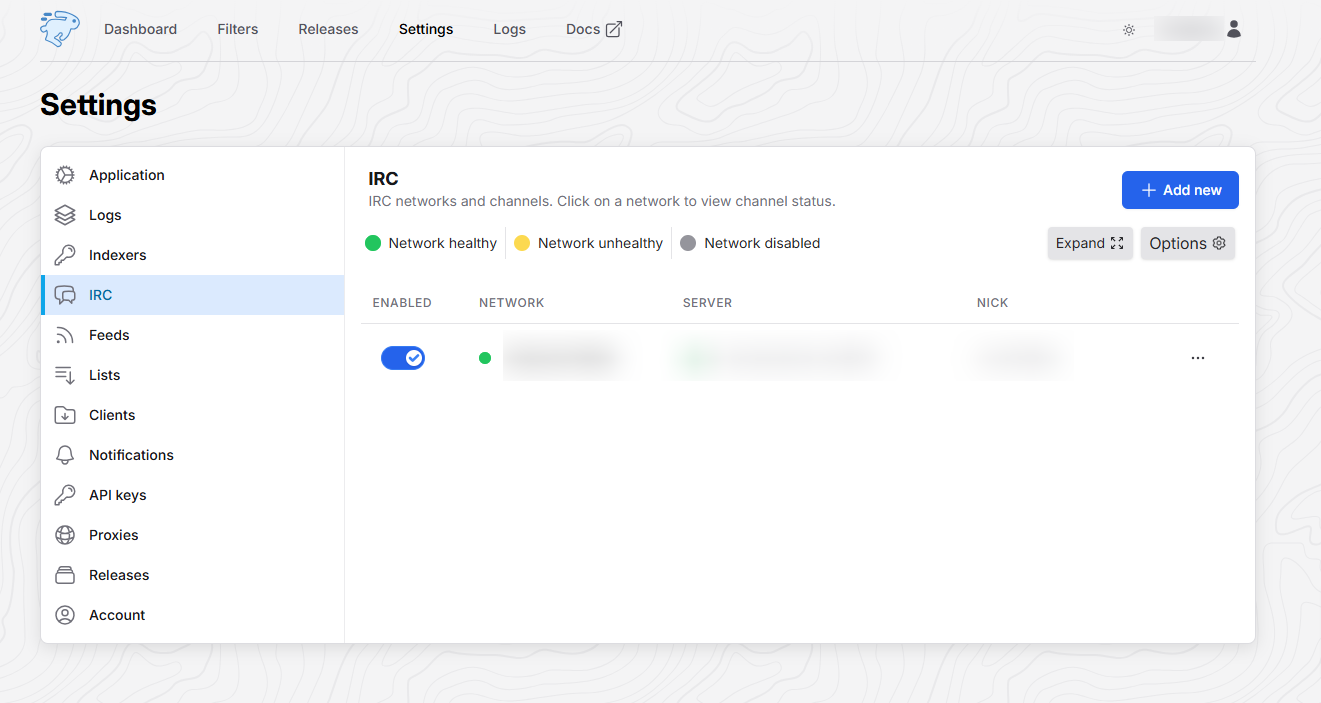Click the green network status dot in row
Viewport: 1321px width, 703px height.
tap(485, 358)
